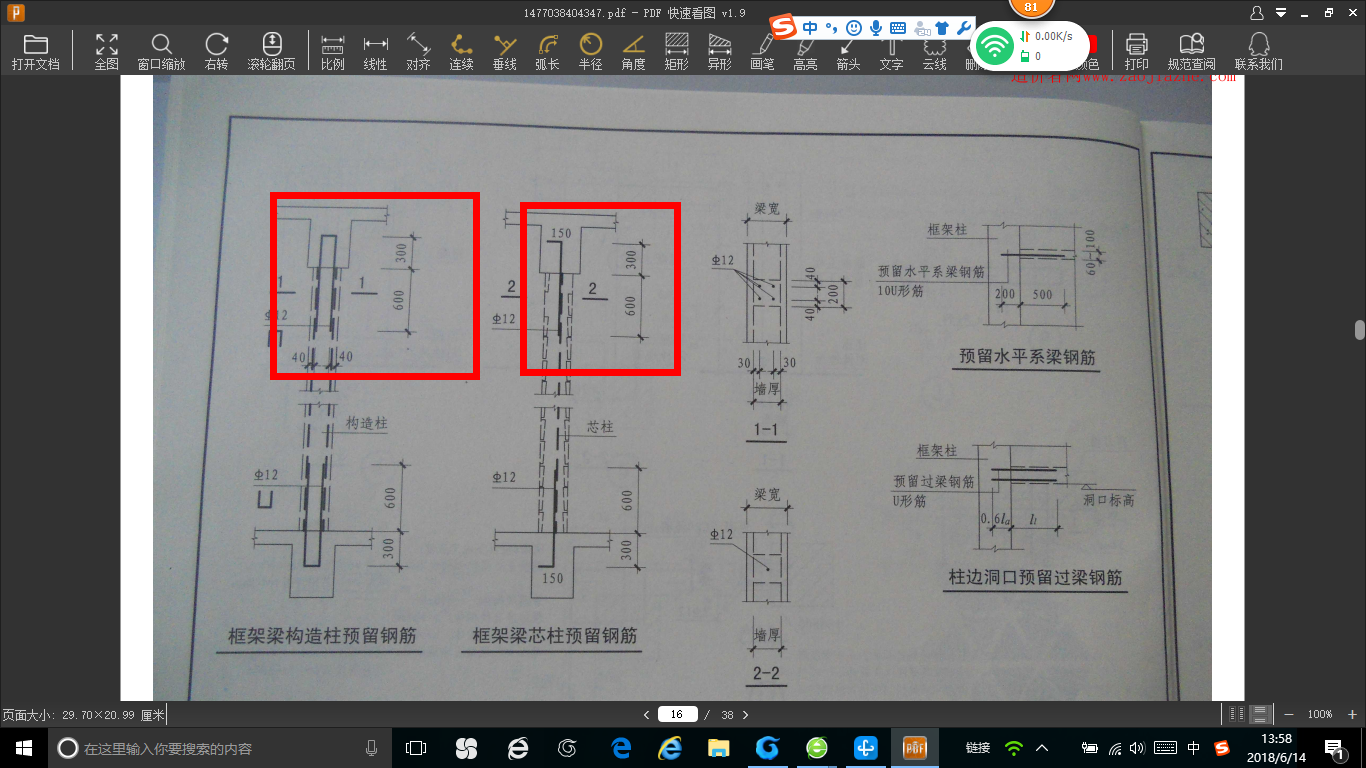Click the taskbar volume speaker icon
This screenshot has width=1366, height=768.
(x=1137, y=748)
